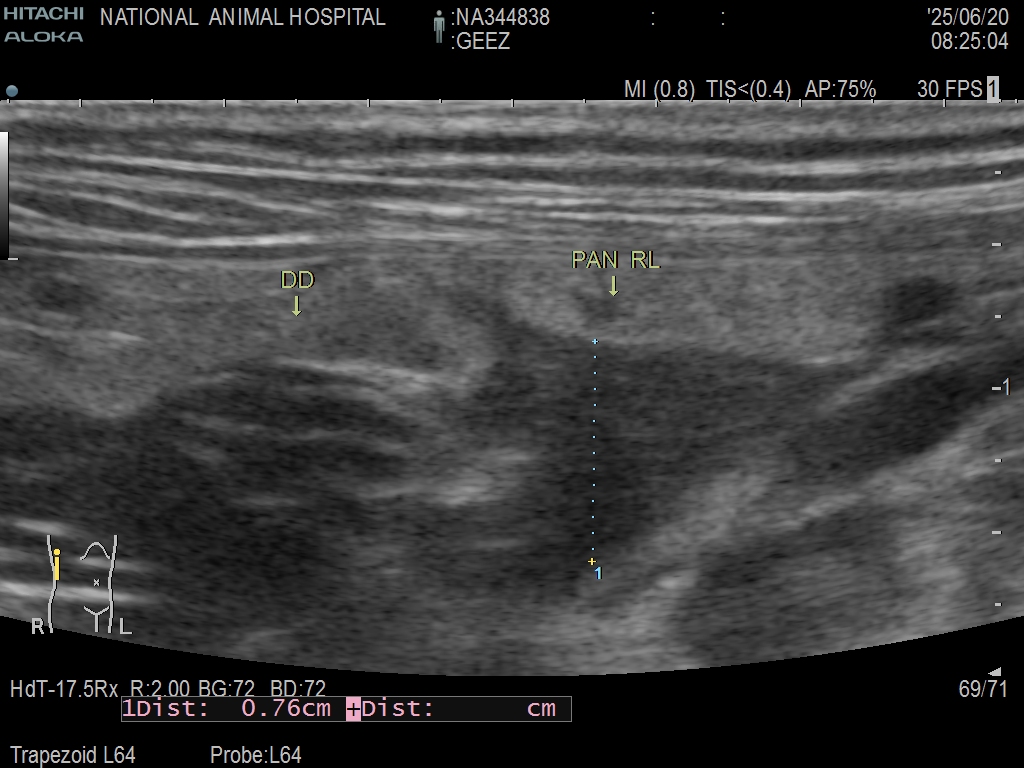Click the patient ID NA344838

(502, 17)
